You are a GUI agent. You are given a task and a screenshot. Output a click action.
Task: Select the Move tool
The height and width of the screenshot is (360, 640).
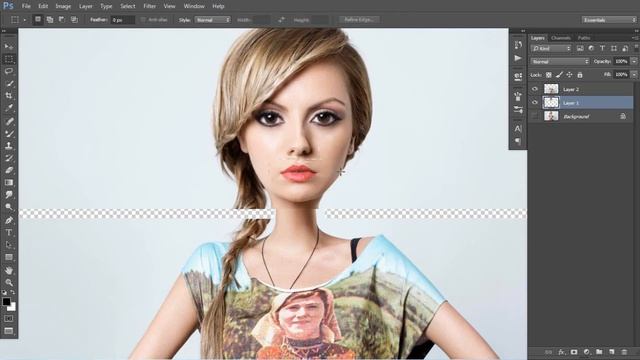click(x=9, y=46)
